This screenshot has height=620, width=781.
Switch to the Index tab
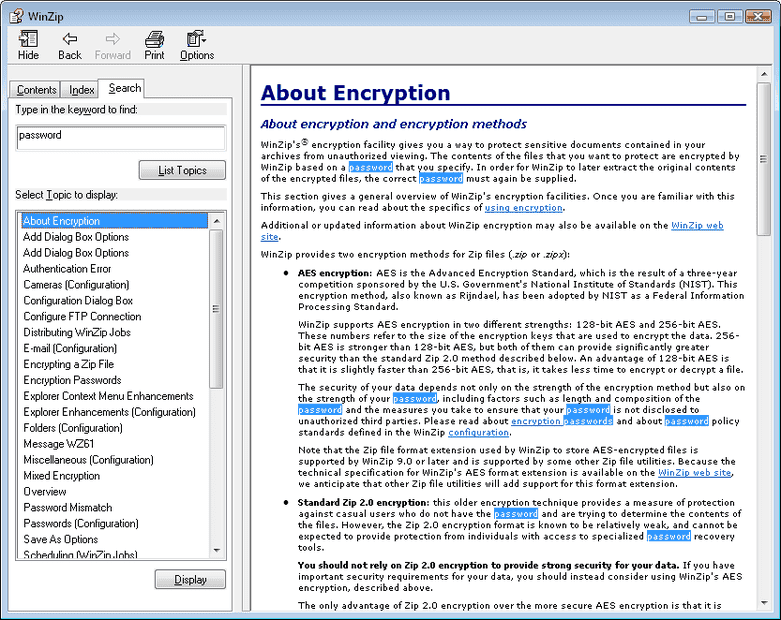[81, 90]
